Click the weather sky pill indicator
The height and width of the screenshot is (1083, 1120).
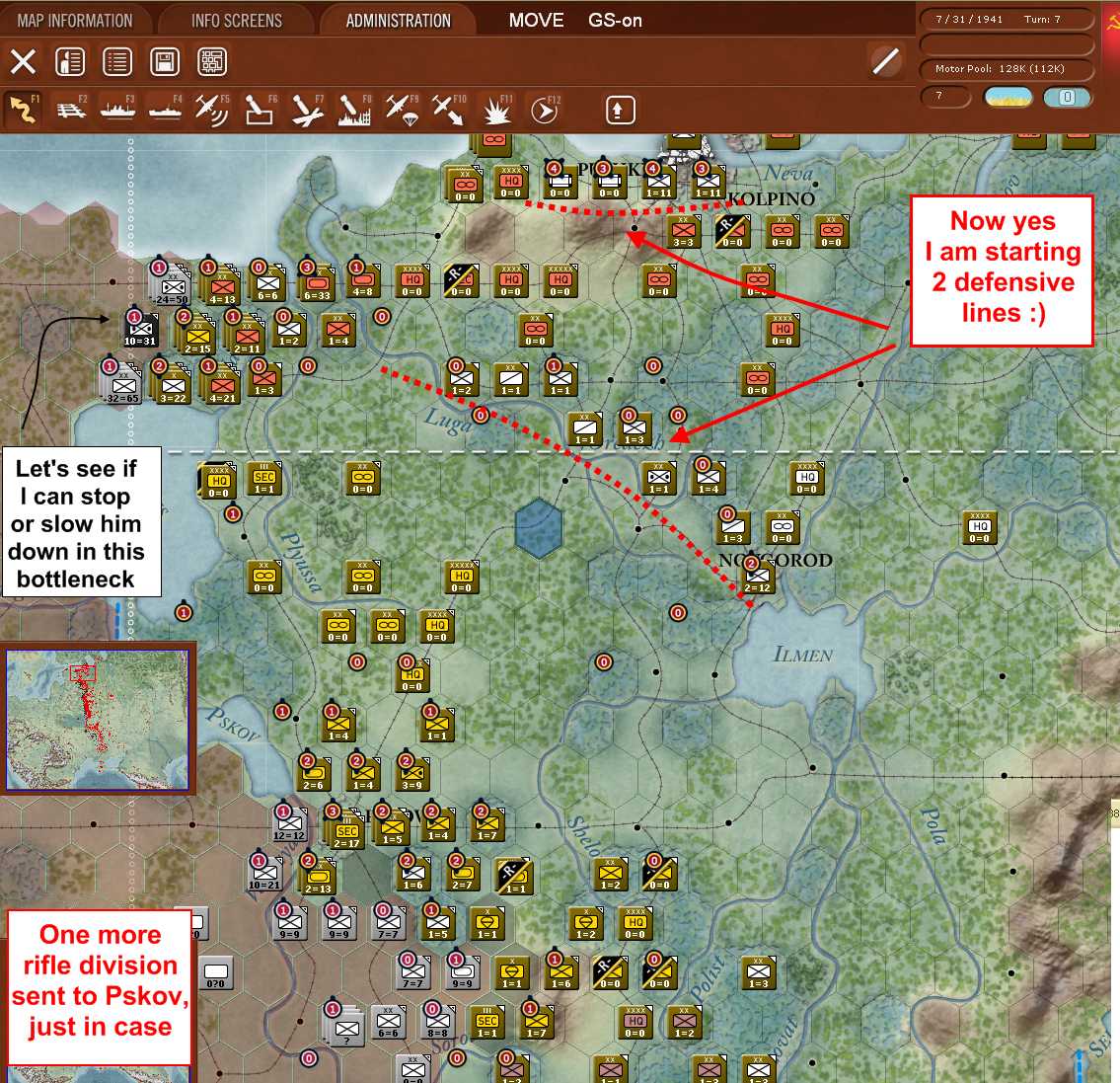[x=1008, y=97]
